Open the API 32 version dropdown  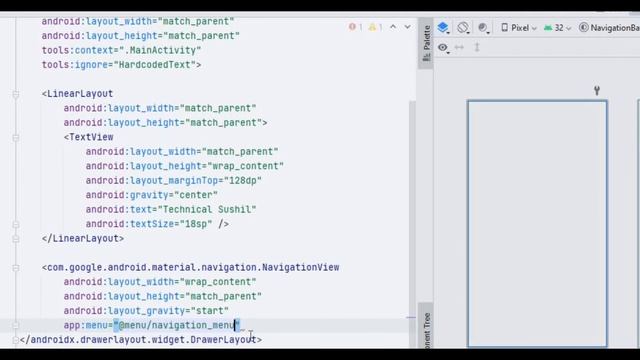tap(557, 28)
